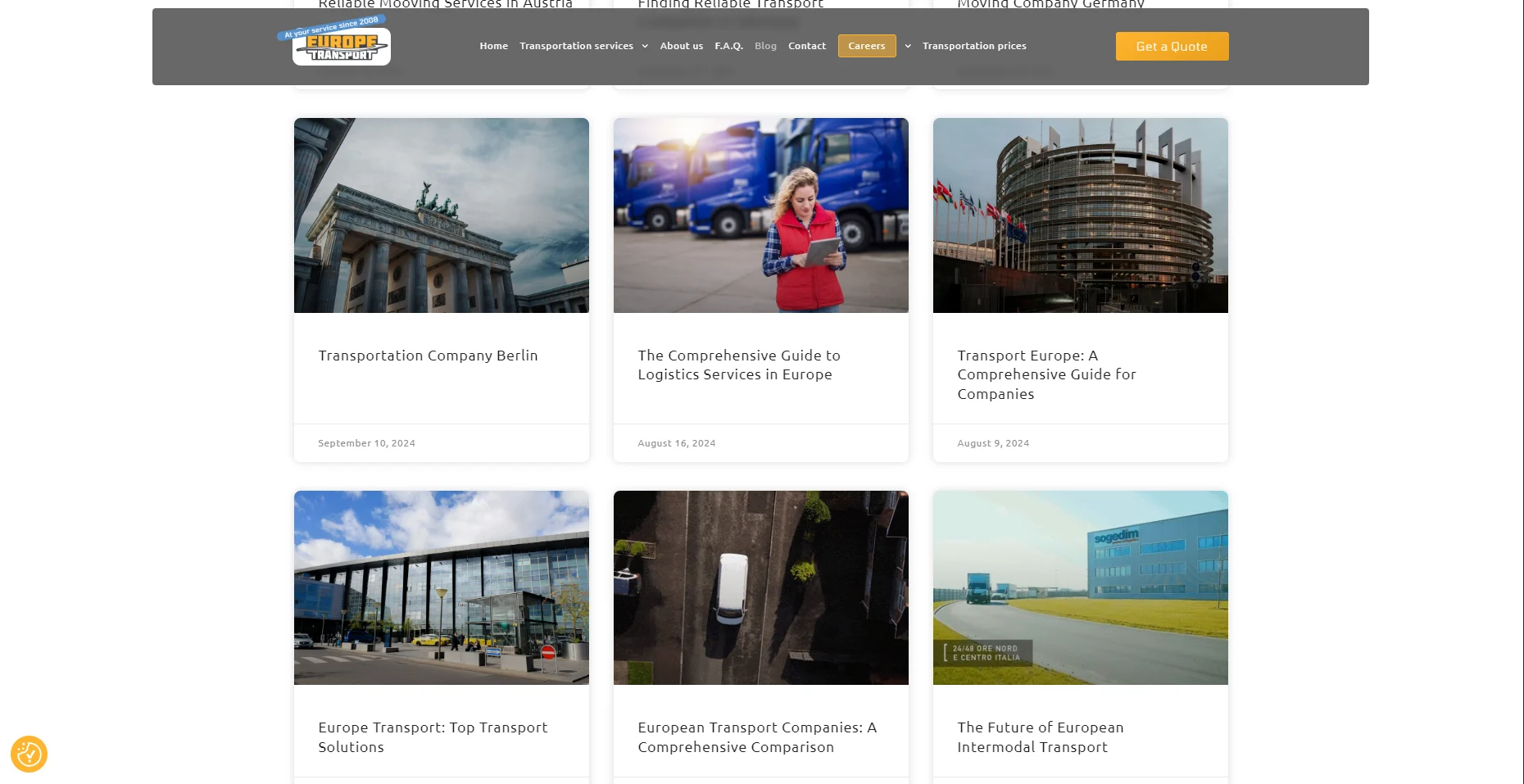Click the September 10, 2024 date
Viewport: 1524px width, 784px height.
[x=366, y=443]
